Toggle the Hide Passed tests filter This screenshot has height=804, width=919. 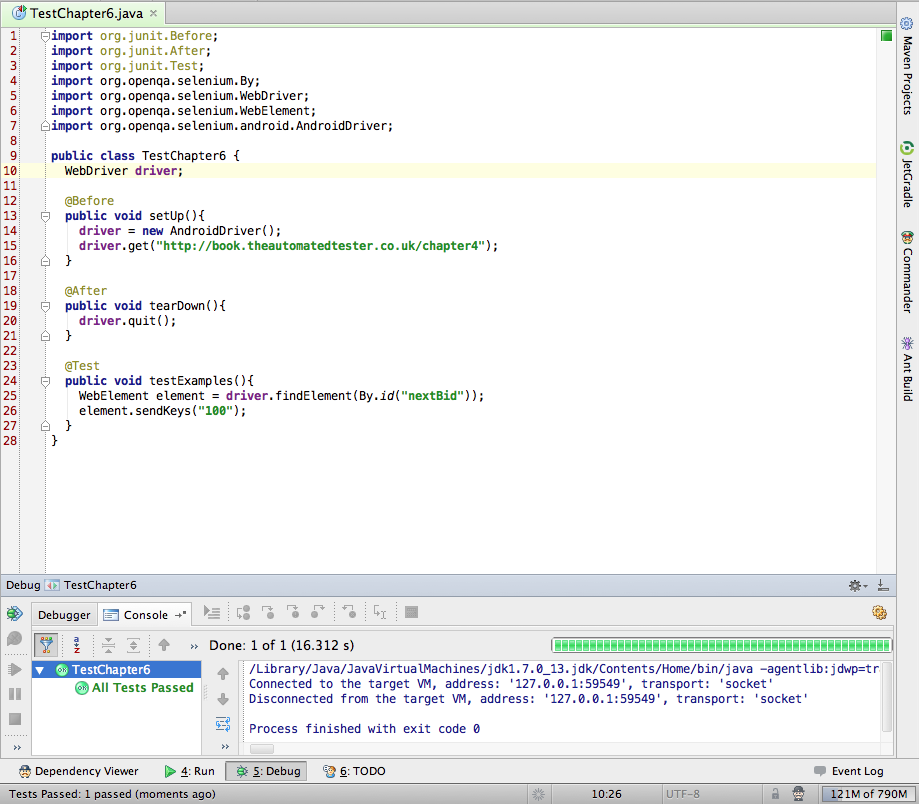coord(45,645)
